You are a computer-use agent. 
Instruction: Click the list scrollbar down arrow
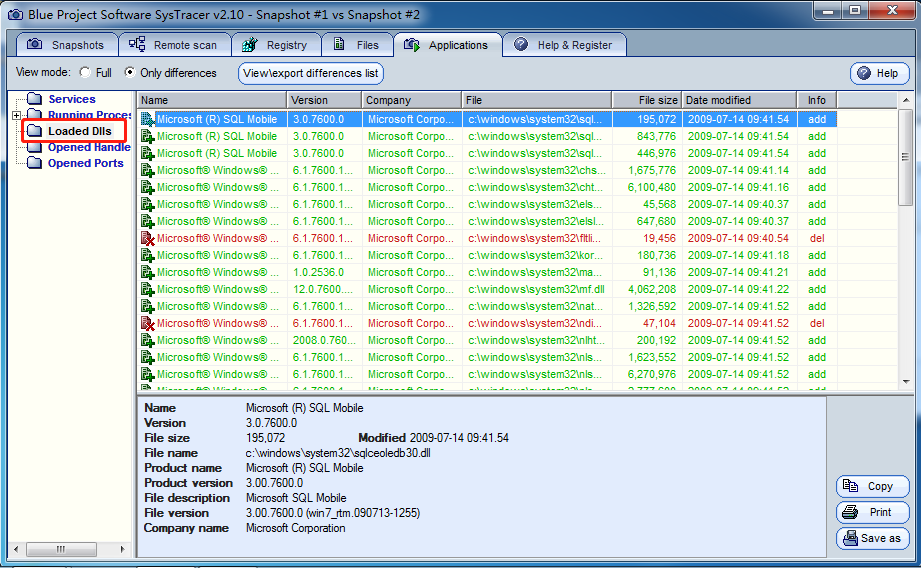point(905,382)
